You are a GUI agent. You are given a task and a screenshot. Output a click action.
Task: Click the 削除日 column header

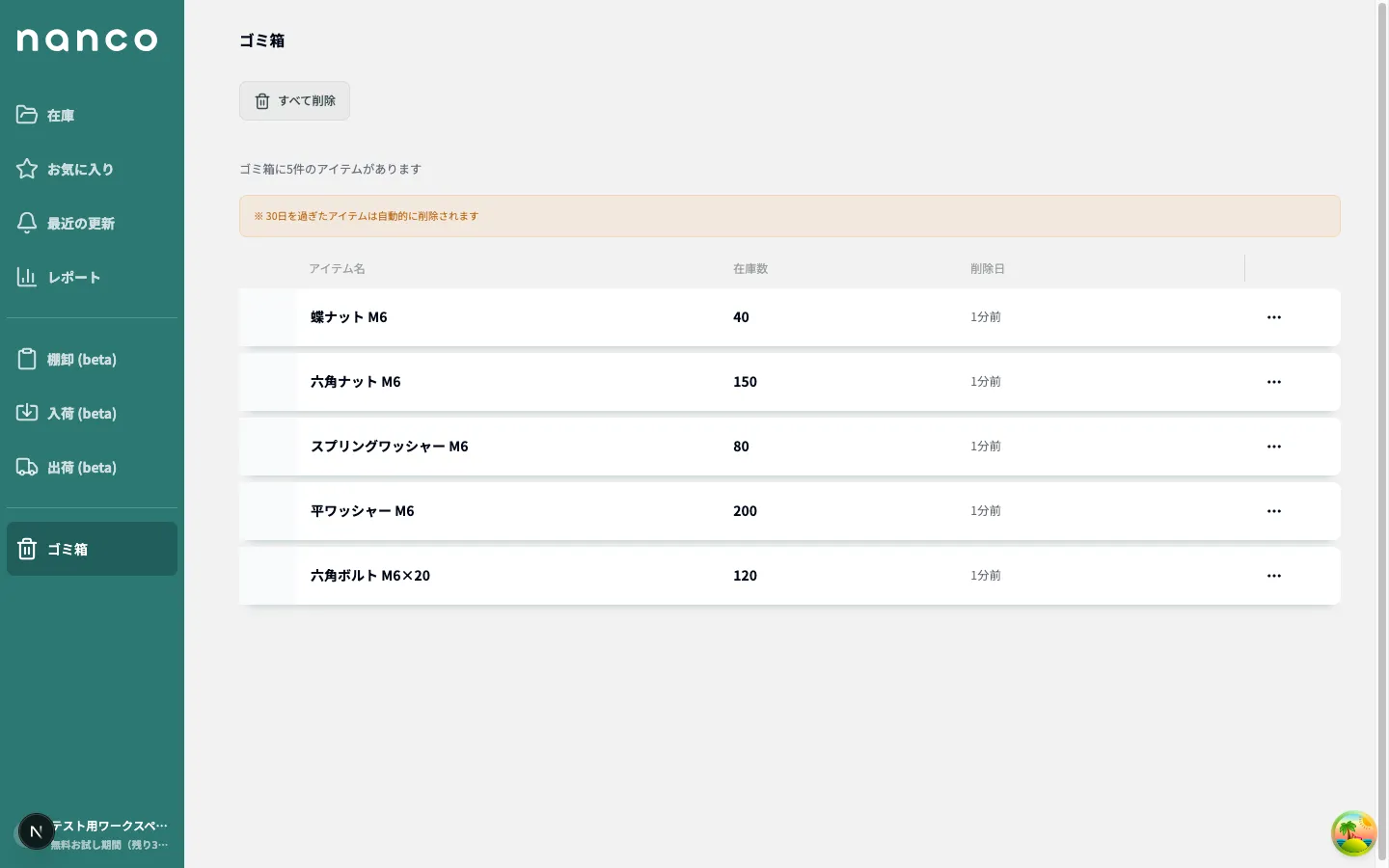point(988,268)
